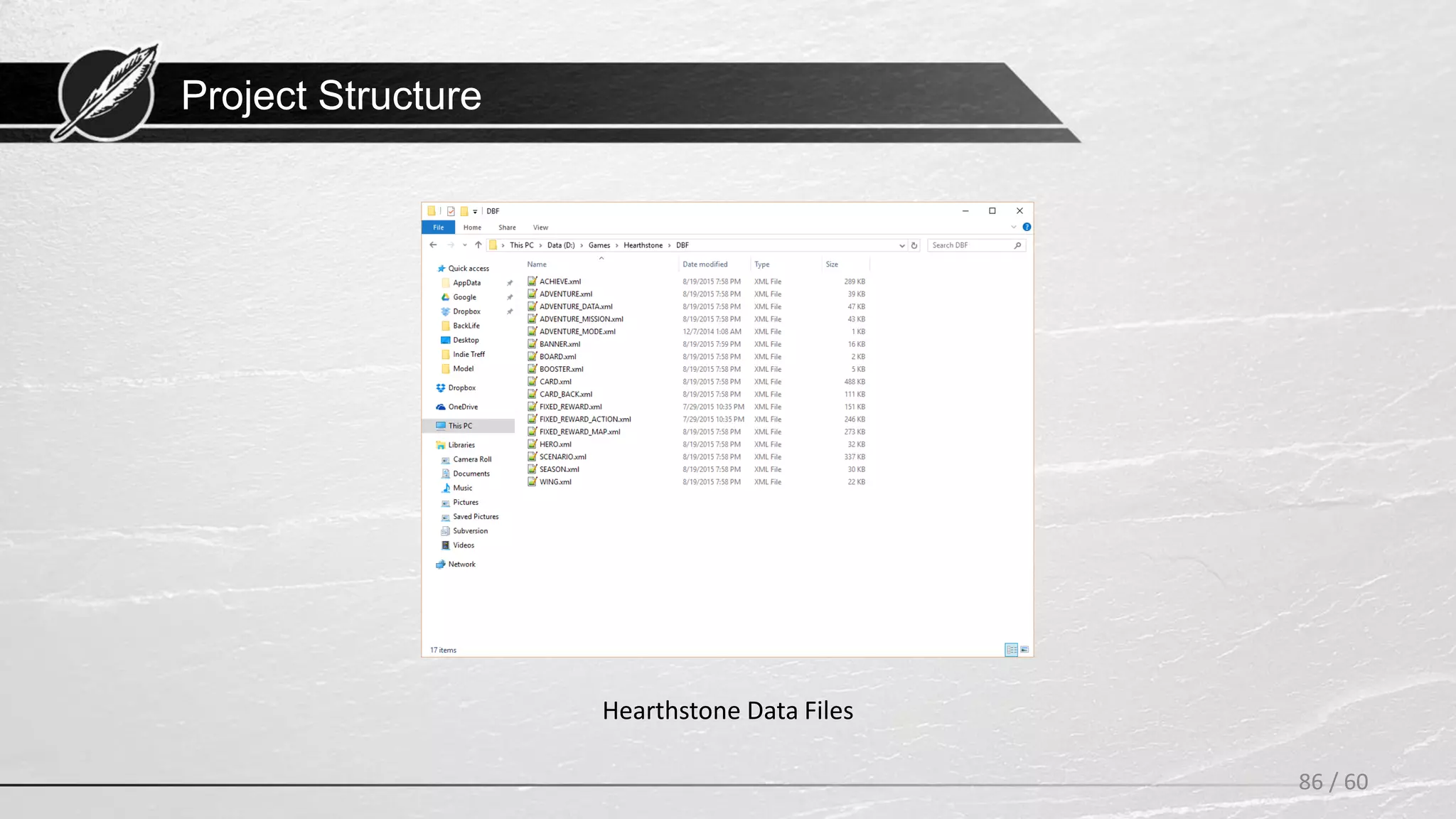Expand the address bar history dropdown
The height and width of the screenshot is (819, 1456).
click(902, 245)
